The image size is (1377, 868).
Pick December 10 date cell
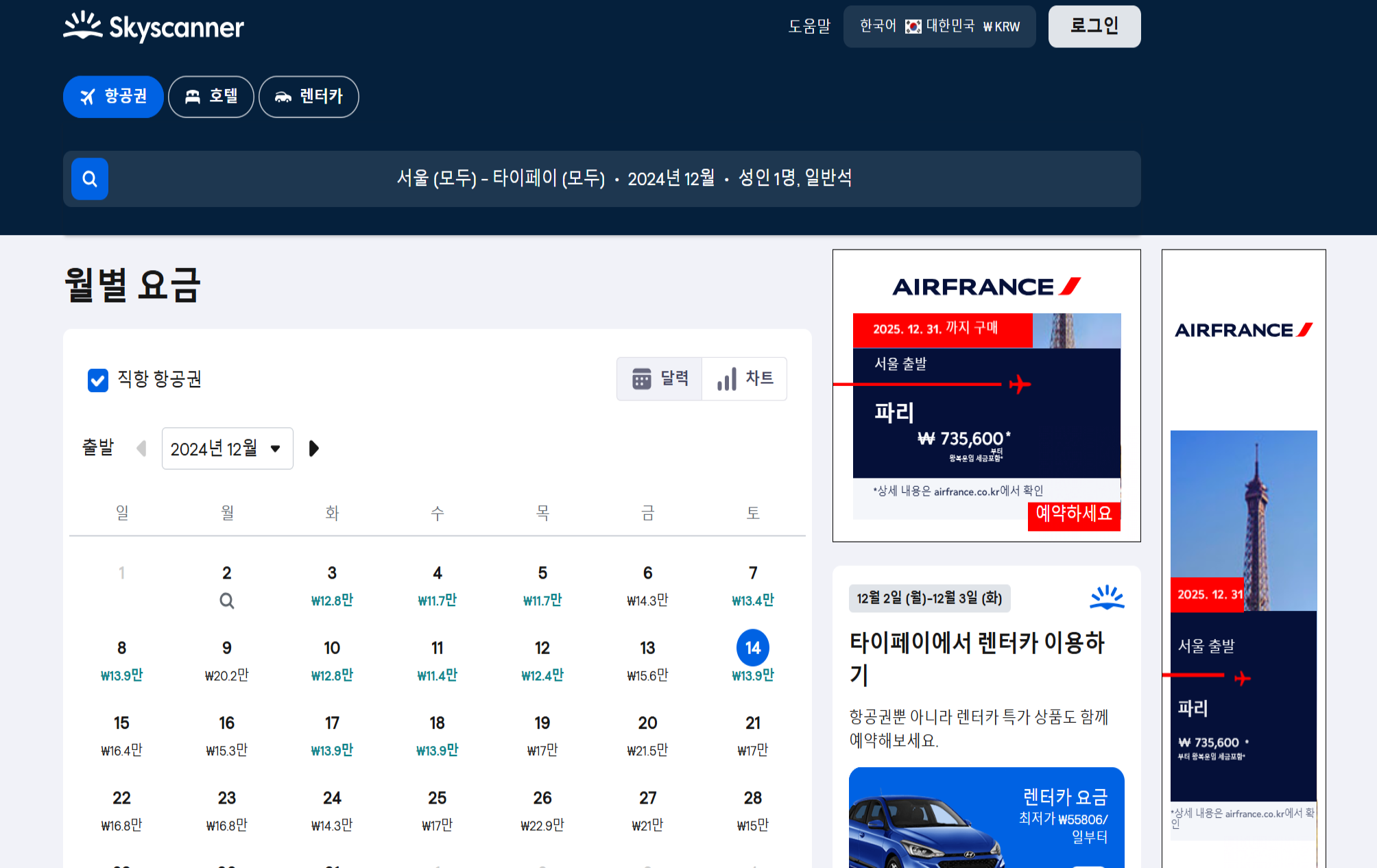332,661
